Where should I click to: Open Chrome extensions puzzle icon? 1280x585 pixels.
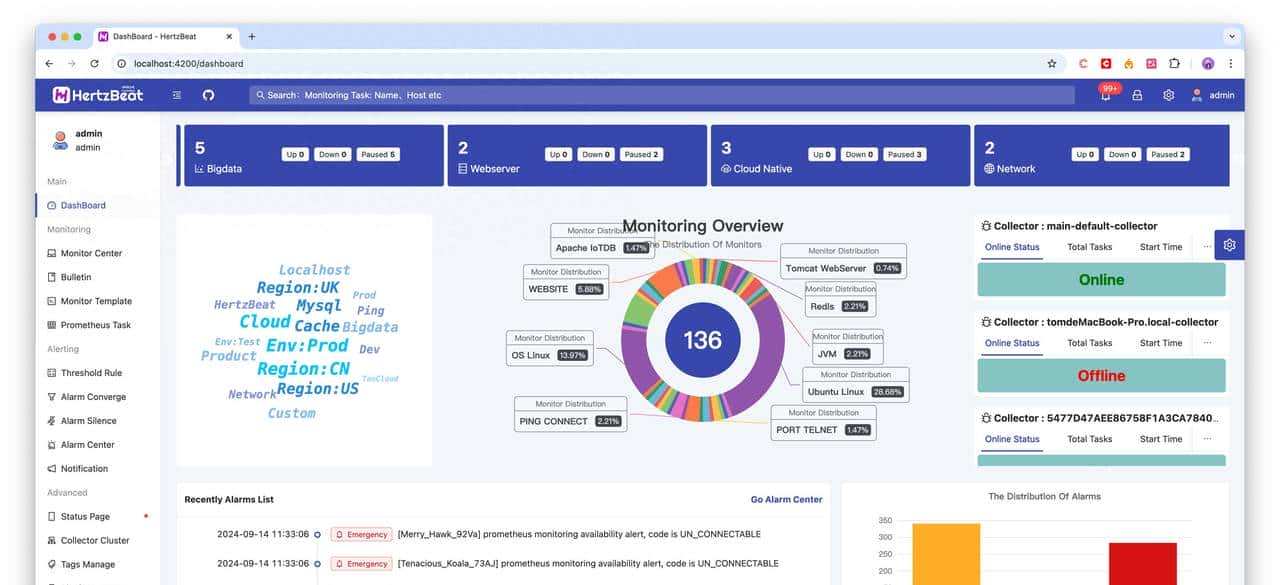tap(1174, 63)
